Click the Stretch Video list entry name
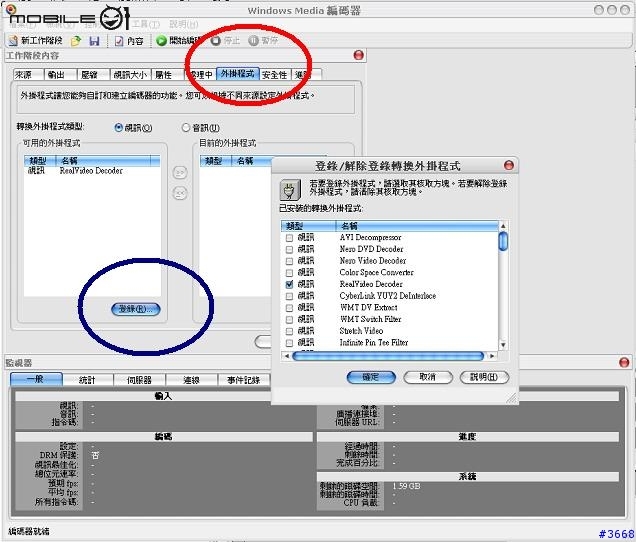 (361, 331)
